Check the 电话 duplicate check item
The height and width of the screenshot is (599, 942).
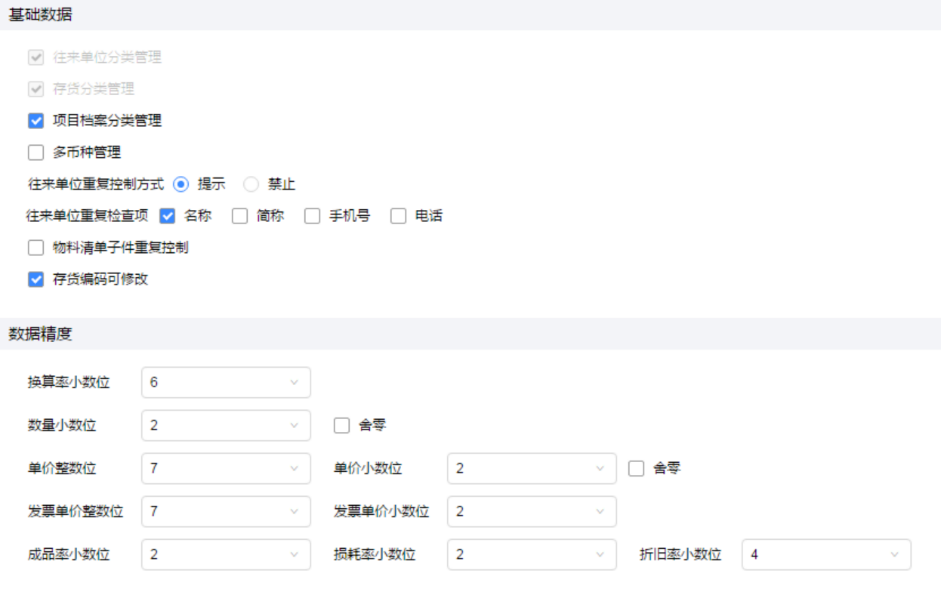coord(398,216)
